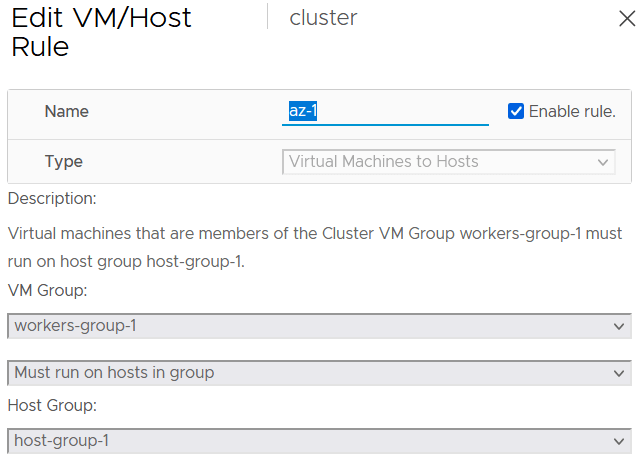The height and width of the screenshot is (465, 644).
Task: Click the 'Description:' label
Action: coord(52,199)
